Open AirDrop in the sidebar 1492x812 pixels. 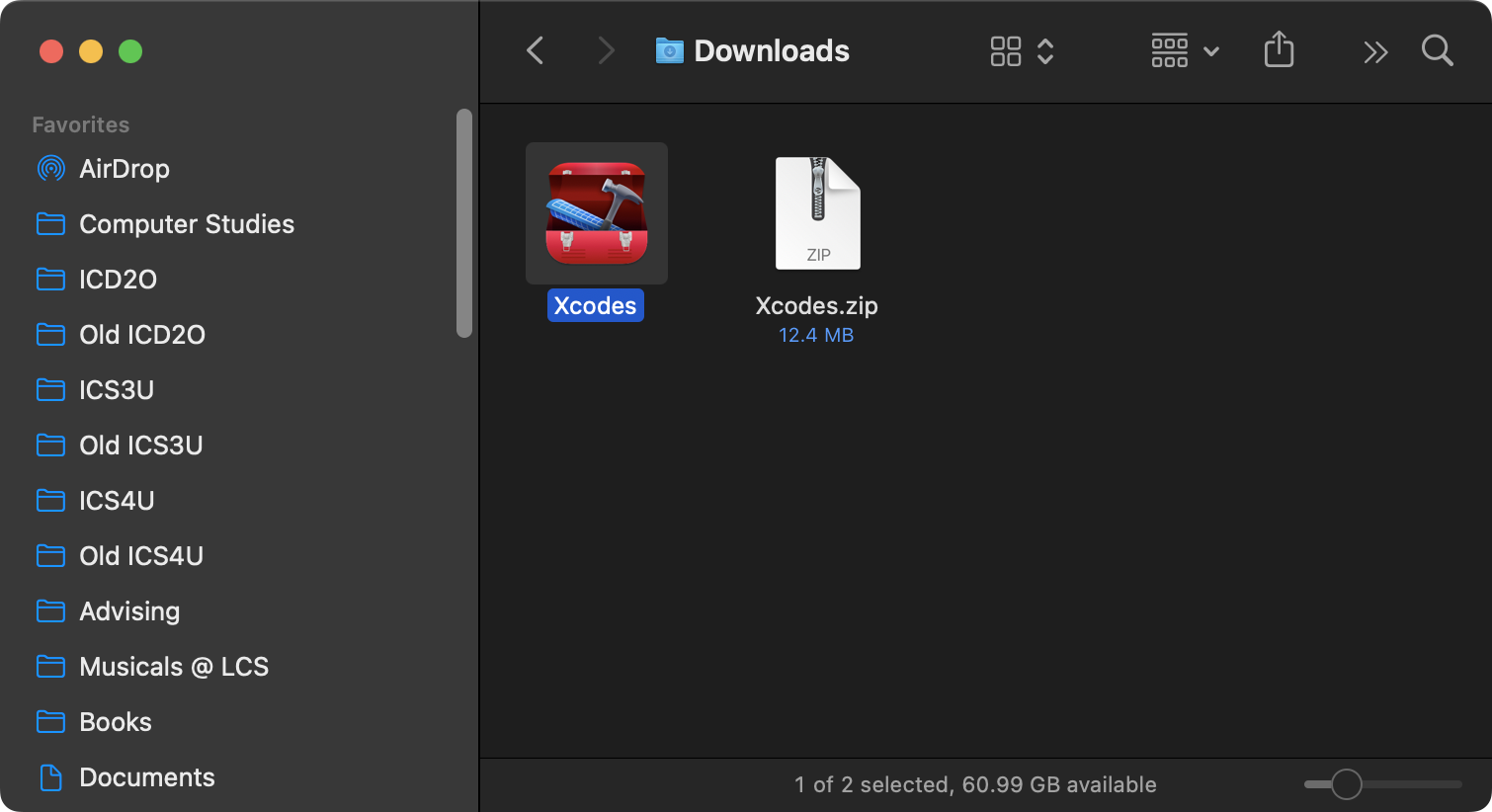124,169
